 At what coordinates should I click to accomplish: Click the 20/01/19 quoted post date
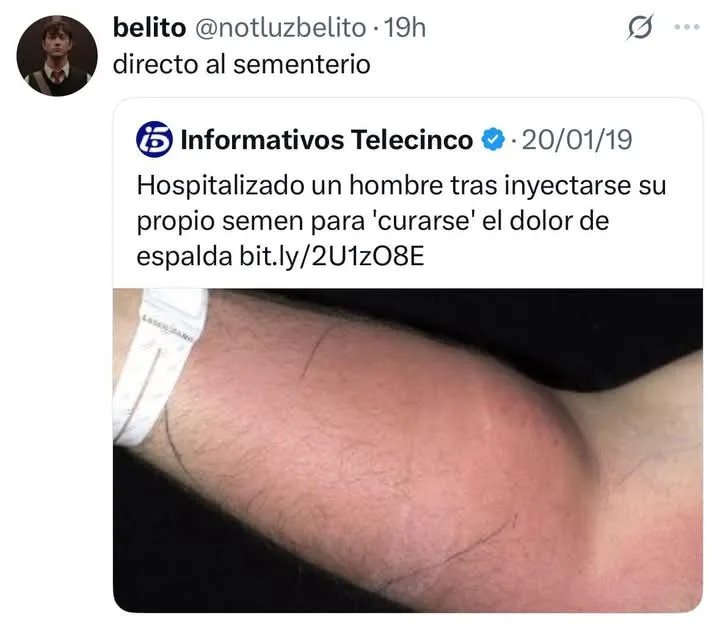pyautogui.click(x=577, y=140)
